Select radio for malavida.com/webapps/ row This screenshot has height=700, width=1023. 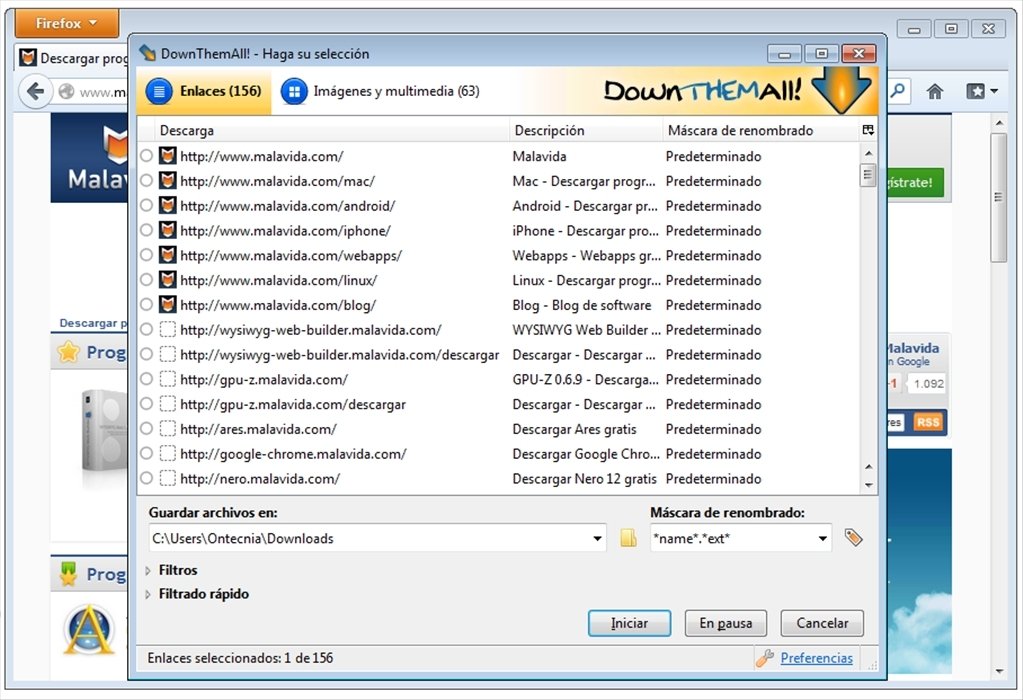click(147, 255)
